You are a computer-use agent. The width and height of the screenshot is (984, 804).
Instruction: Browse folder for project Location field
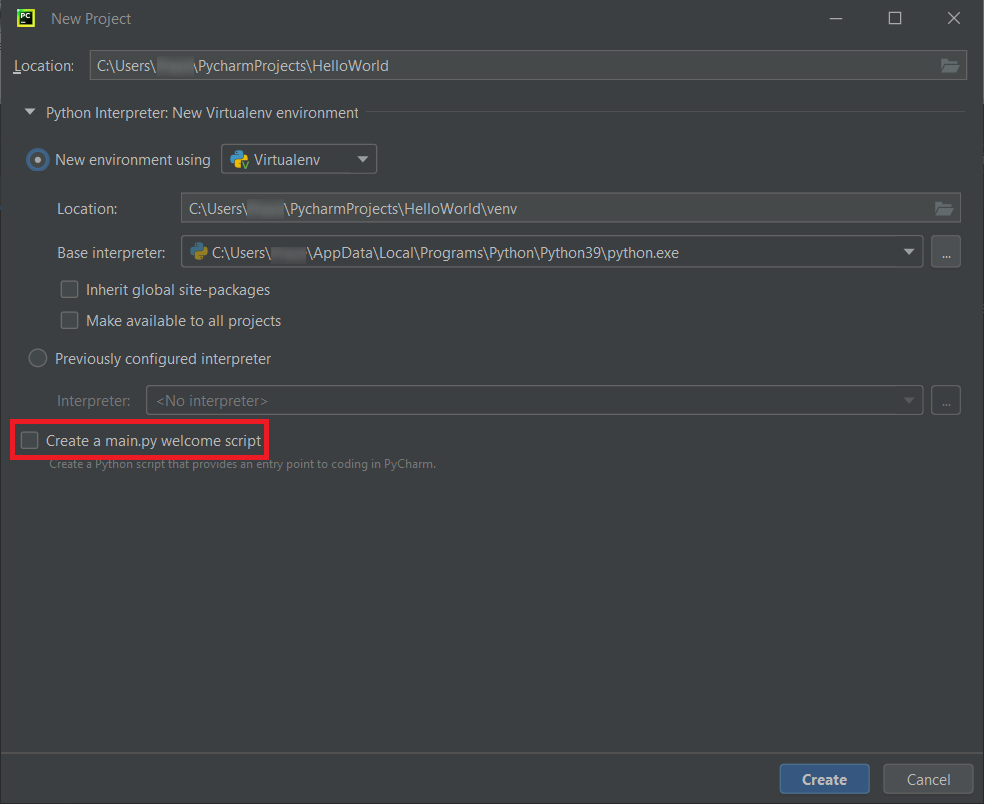pos(949,65)
